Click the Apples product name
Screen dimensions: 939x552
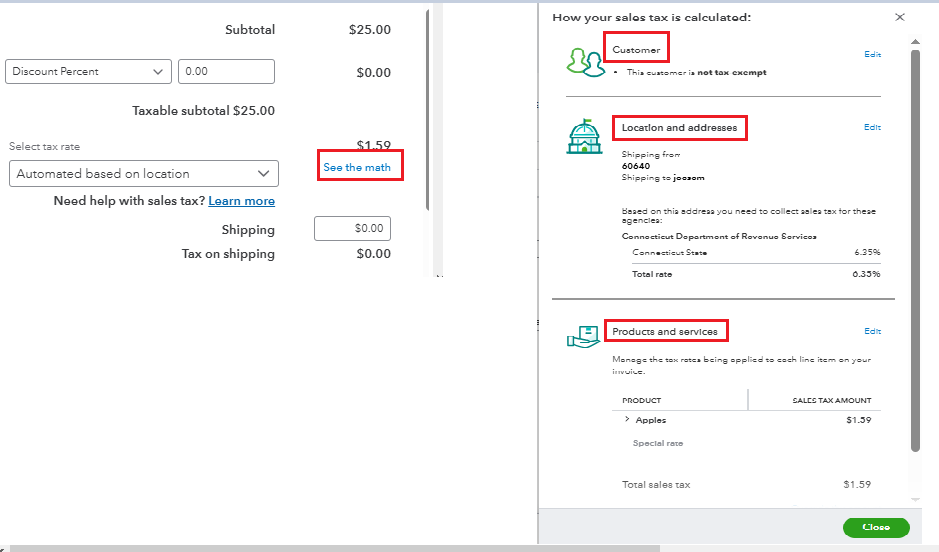tap(650, 420)
